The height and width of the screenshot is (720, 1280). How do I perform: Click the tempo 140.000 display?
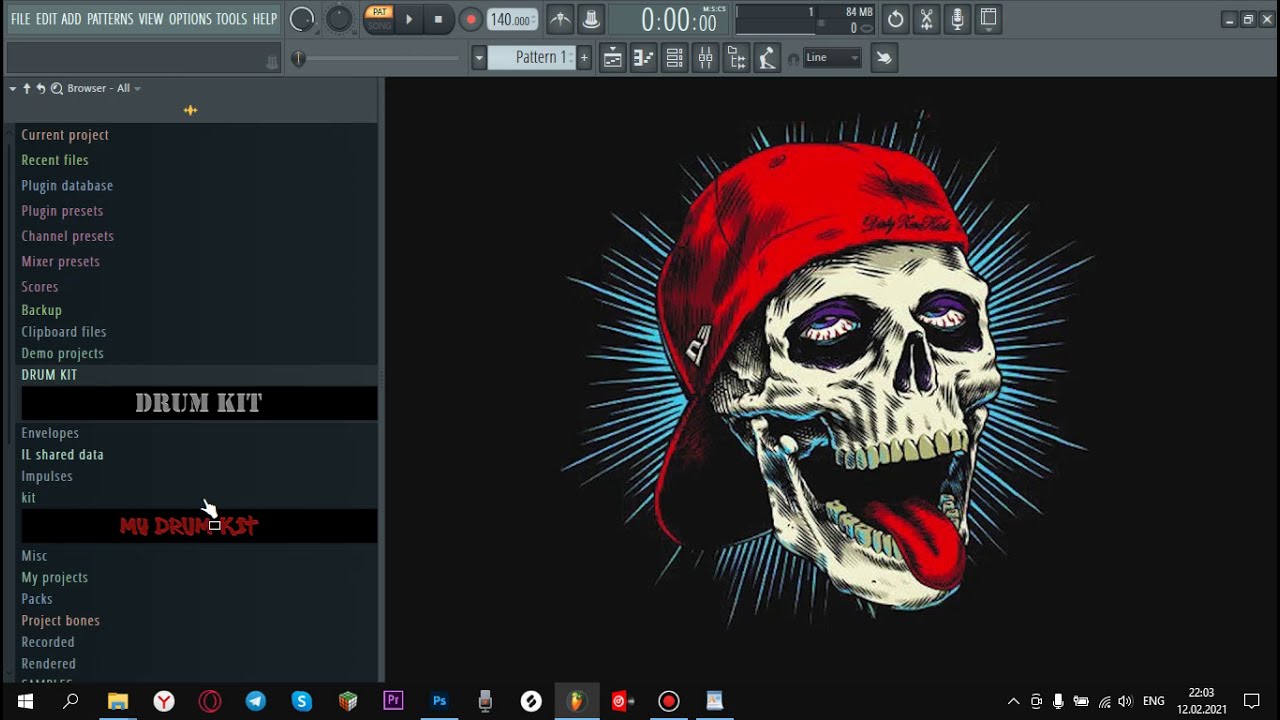click(x=511, y=20)
